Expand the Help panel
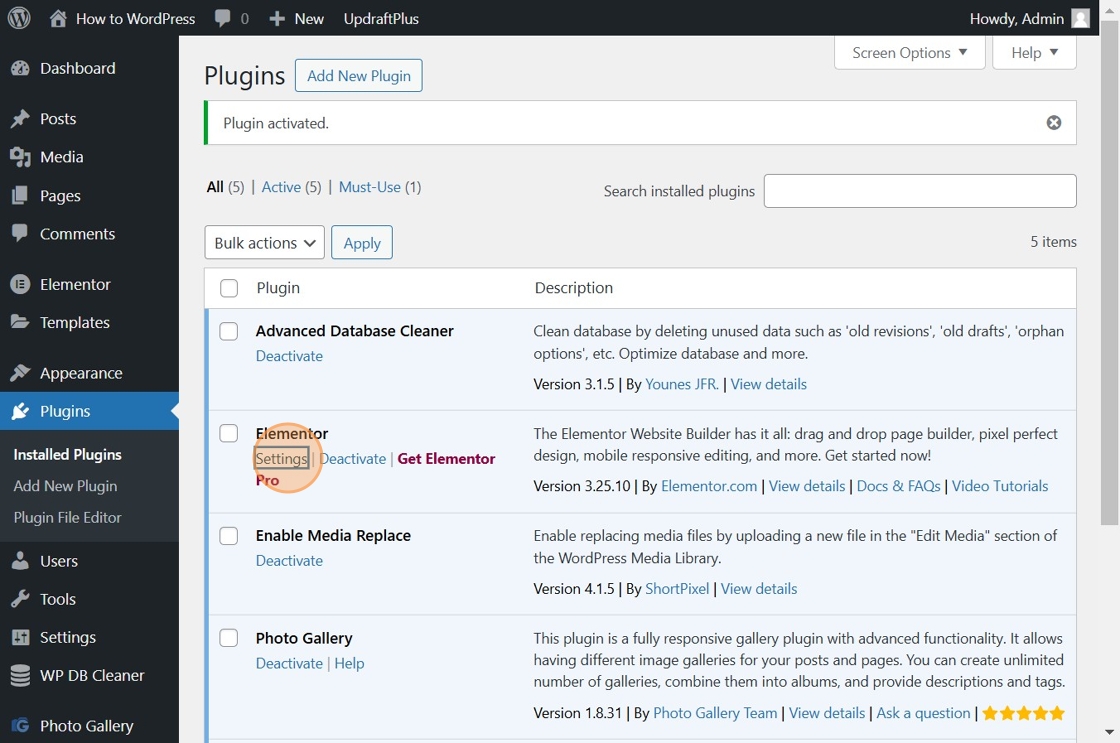This screenshot has width=1120, height=743. (x=1034, y=53)
